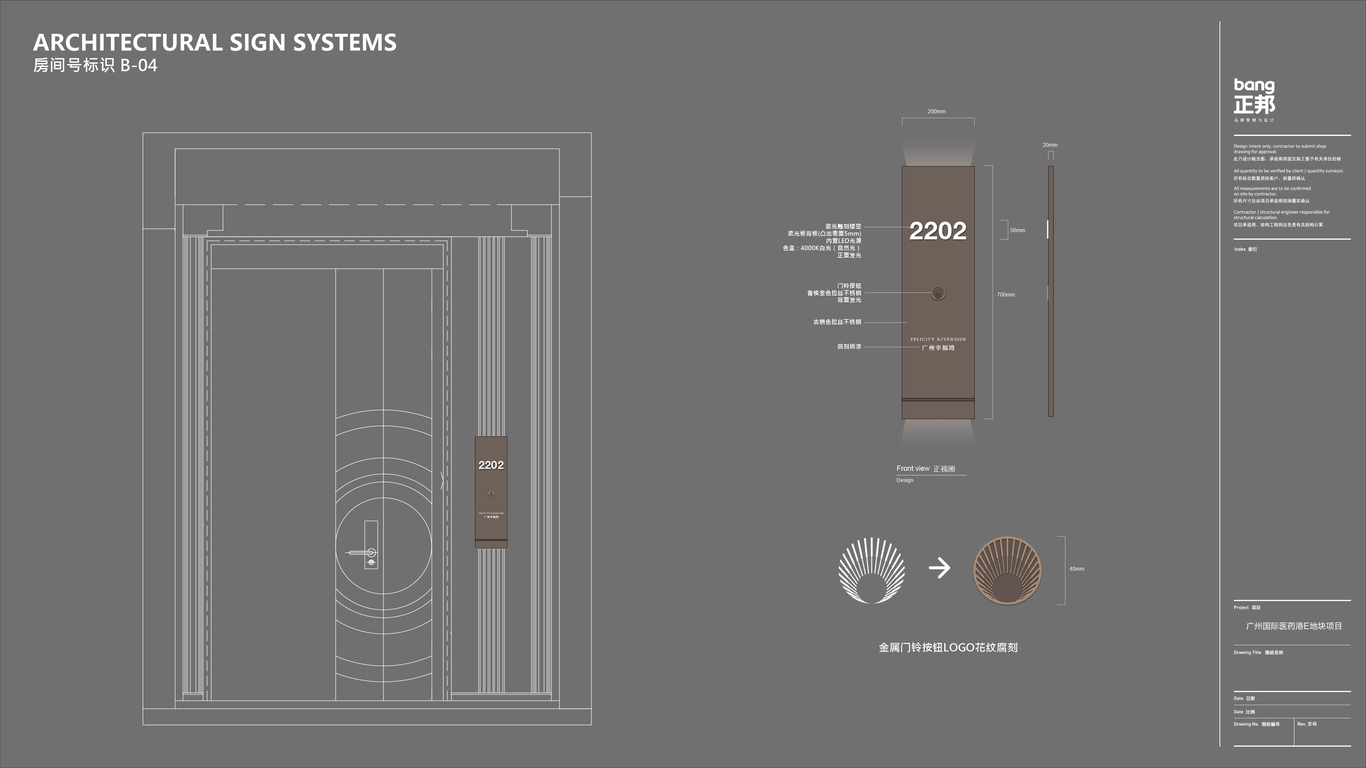Click the Design label under Front view
Screen dimensions: 1366x768
coord(905,480)
